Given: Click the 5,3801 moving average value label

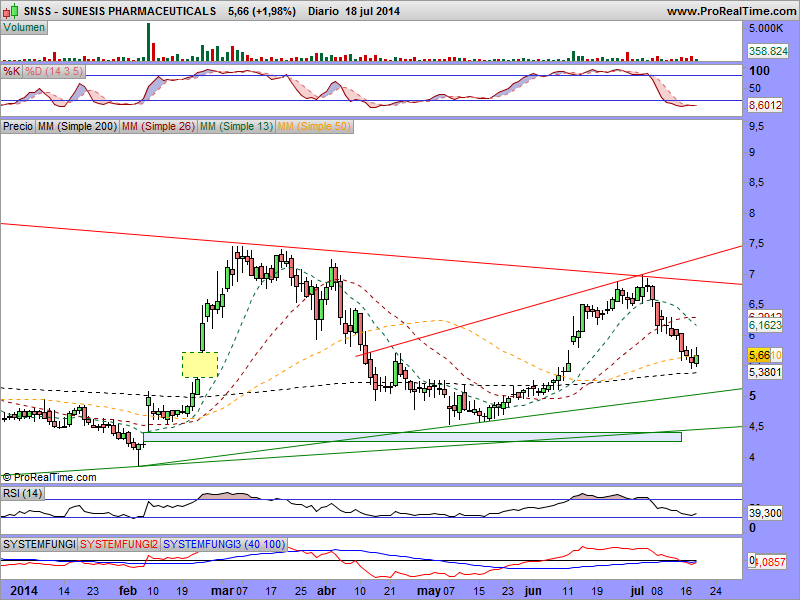Looking at the screenshot, I should tap(765, 372).
